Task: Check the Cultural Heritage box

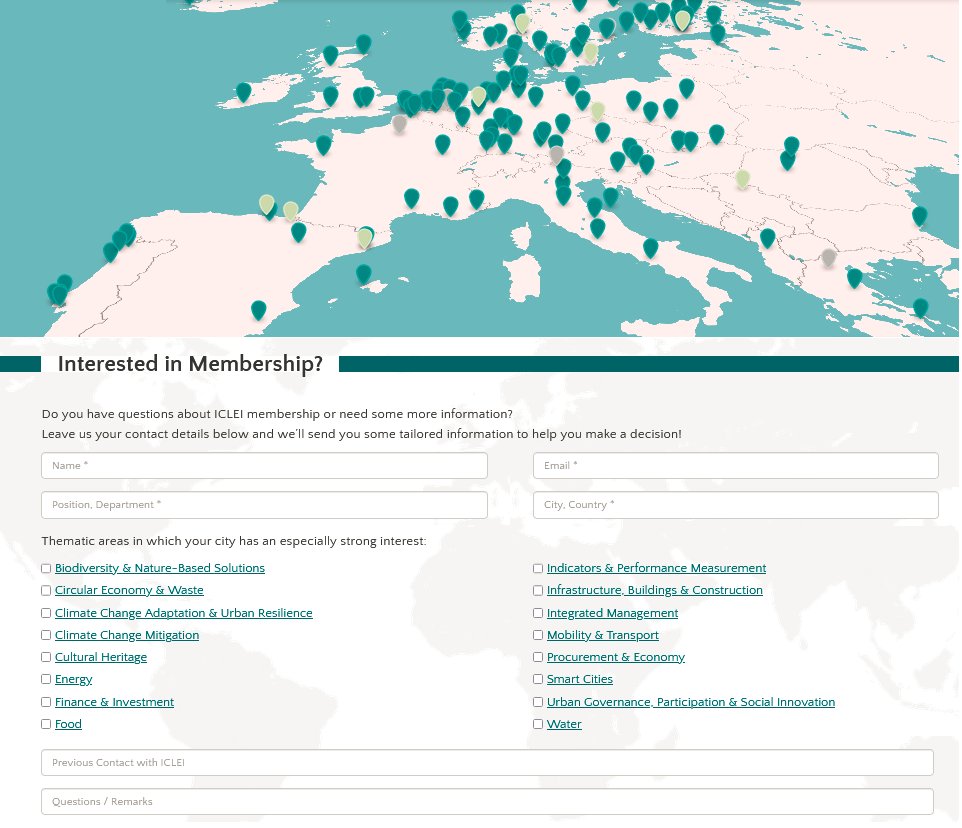Action: click(x=46, y=657)
